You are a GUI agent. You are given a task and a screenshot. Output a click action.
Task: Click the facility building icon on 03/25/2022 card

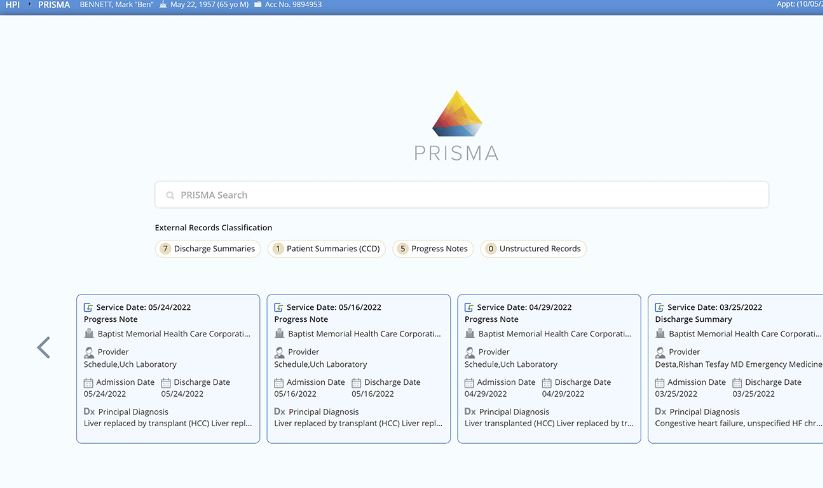(660, 333)
